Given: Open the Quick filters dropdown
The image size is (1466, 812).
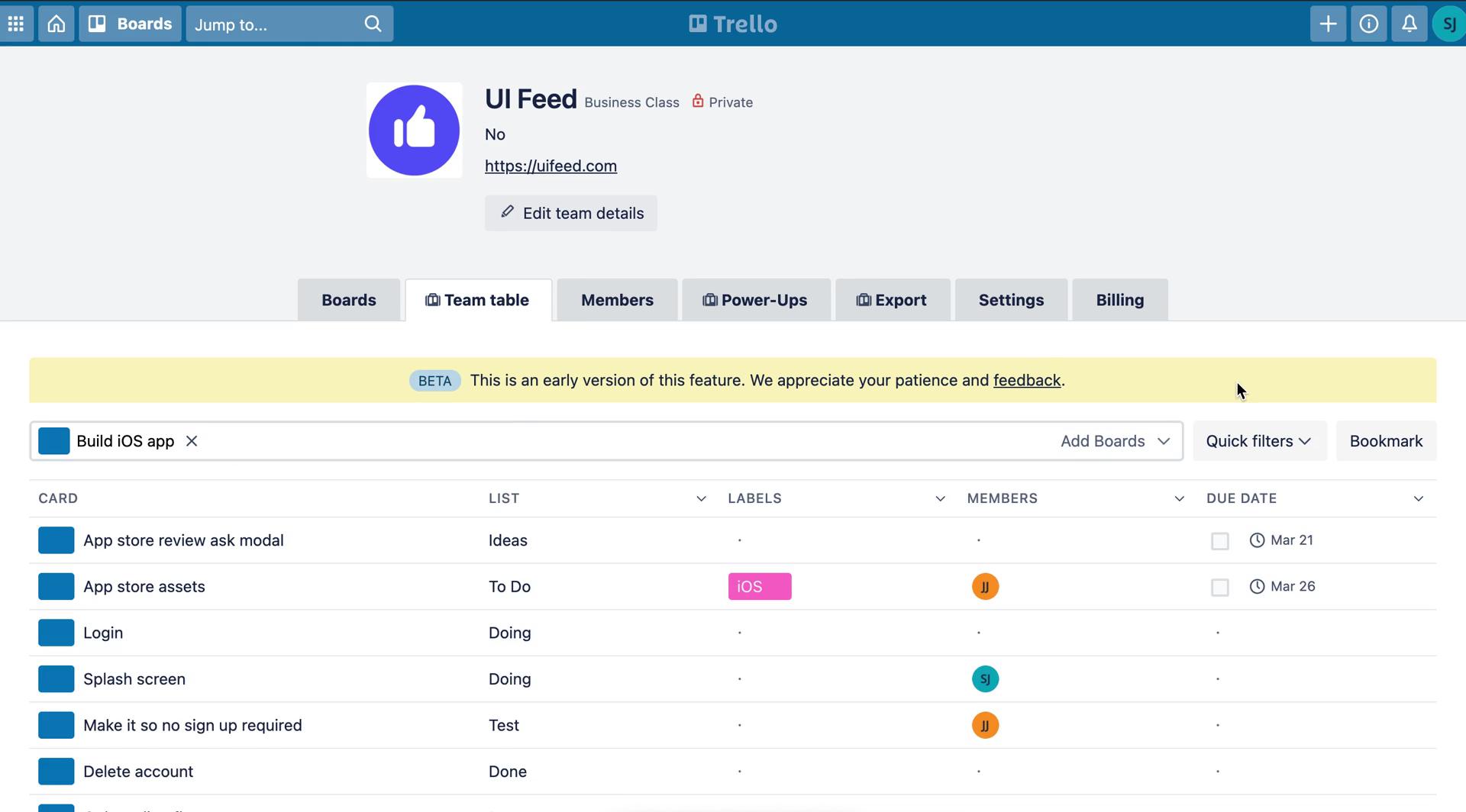Looking at the screenshot, I should click(x=1260, y=441).
